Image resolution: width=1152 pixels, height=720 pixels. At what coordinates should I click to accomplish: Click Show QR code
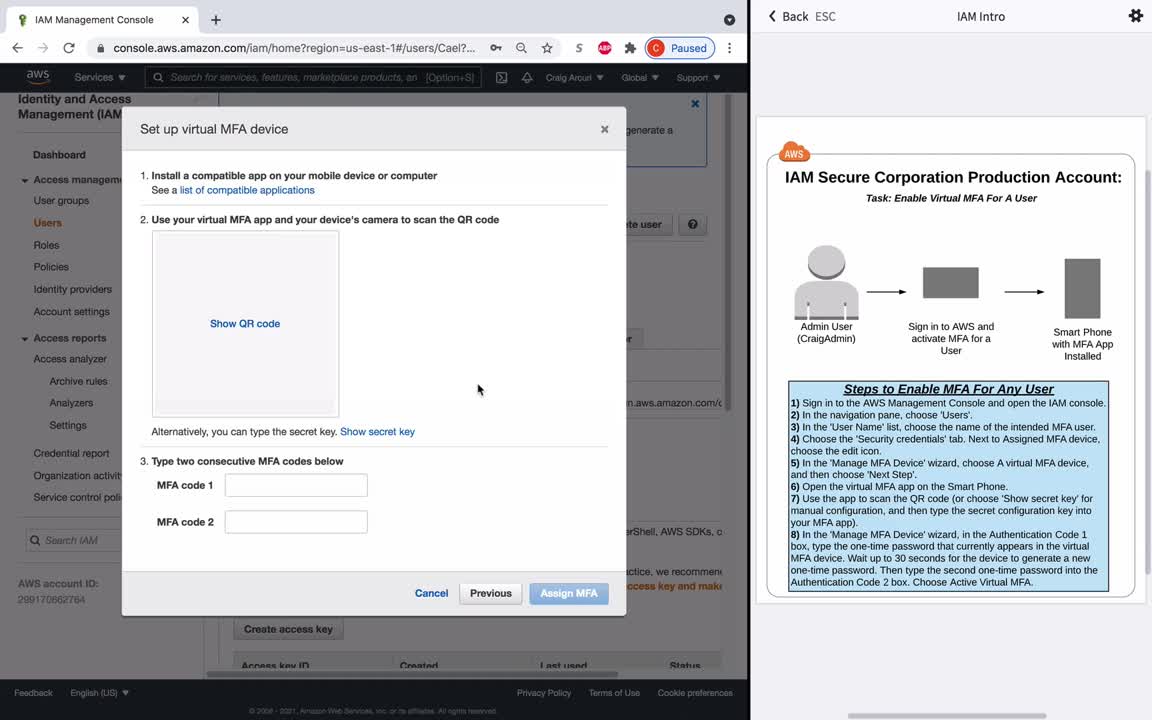[245, 323]
